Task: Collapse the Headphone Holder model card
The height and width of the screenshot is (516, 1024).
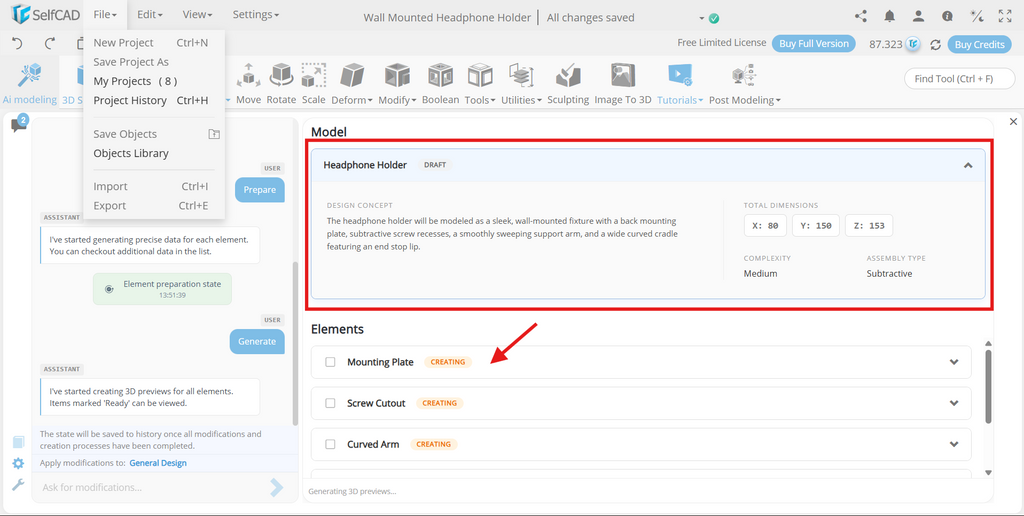Action: 968,165
